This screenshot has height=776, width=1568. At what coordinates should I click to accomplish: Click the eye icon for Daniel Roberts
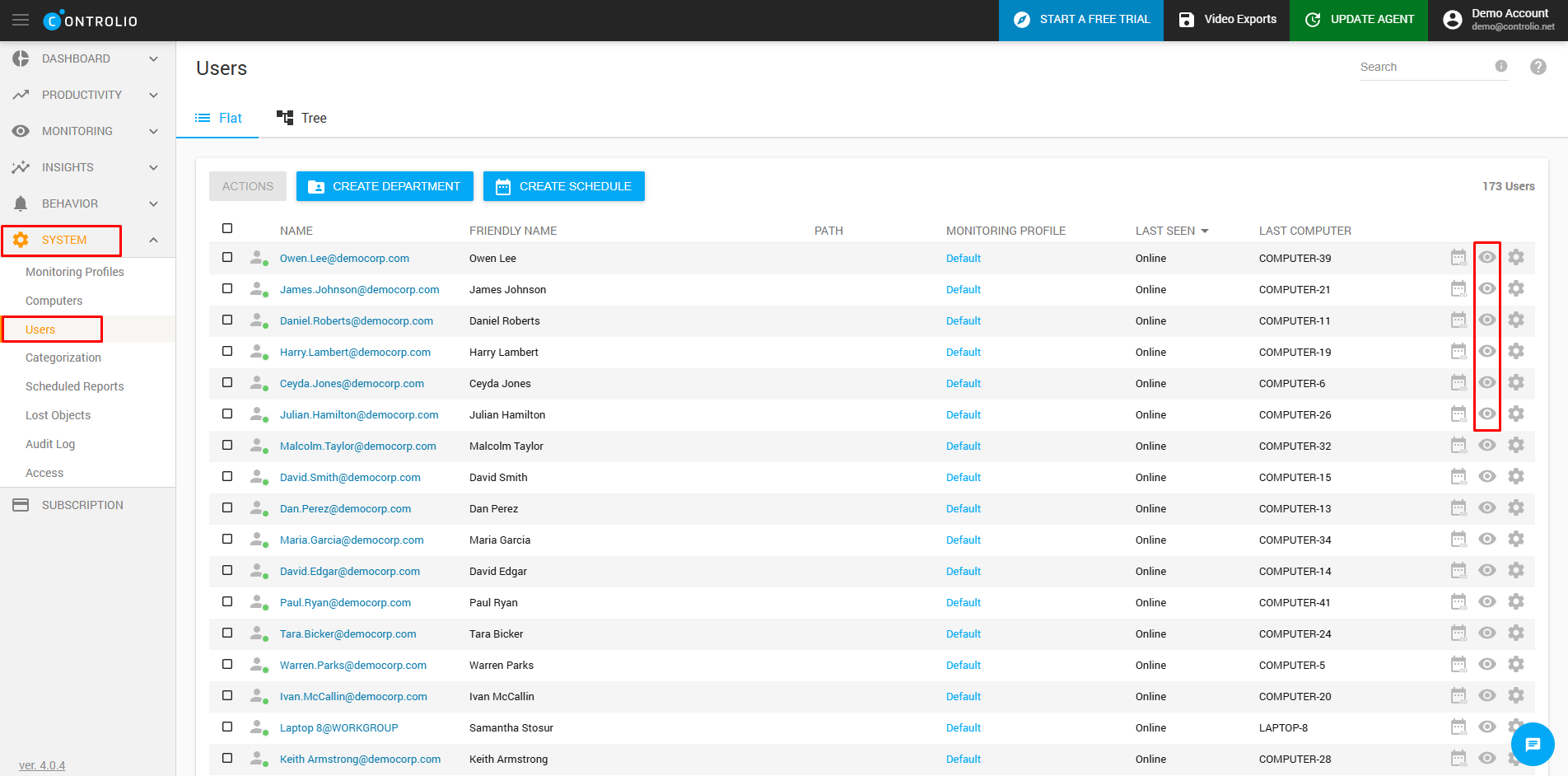[x=1486, y=320]
